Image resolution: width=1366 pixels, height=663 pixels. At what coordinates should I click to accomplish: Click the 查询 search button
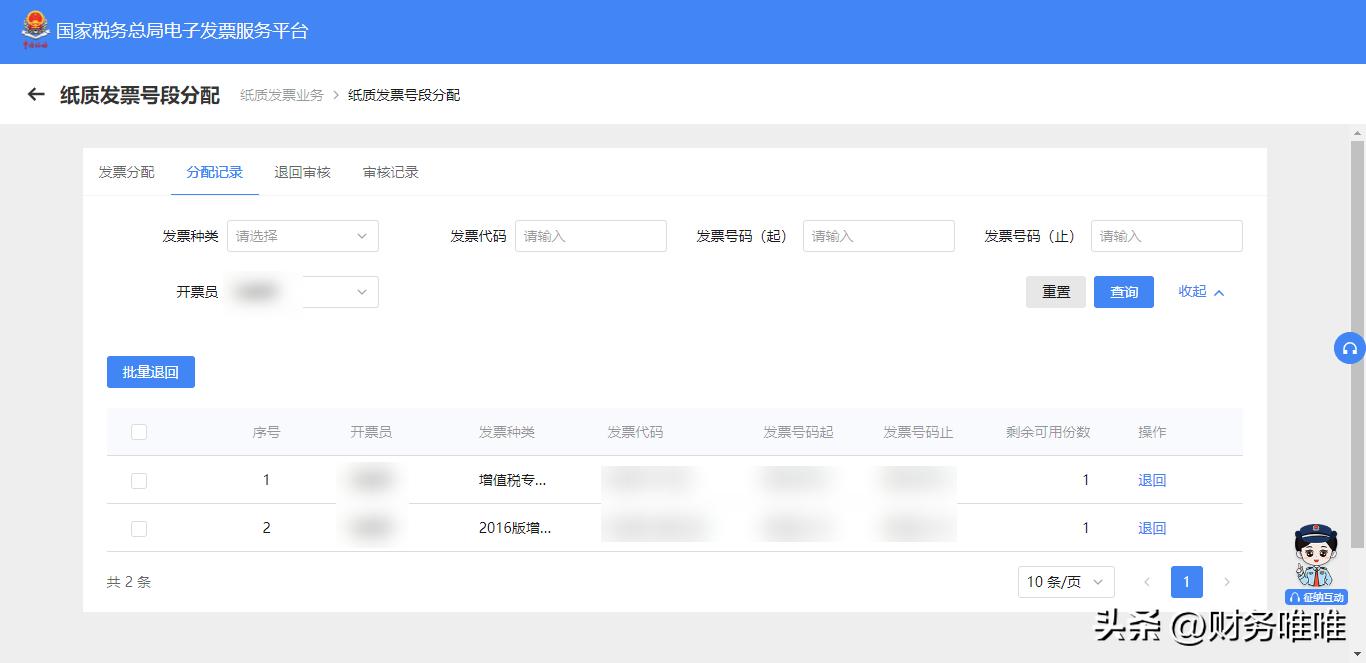pyautogui.click(x=1124, y=292)
